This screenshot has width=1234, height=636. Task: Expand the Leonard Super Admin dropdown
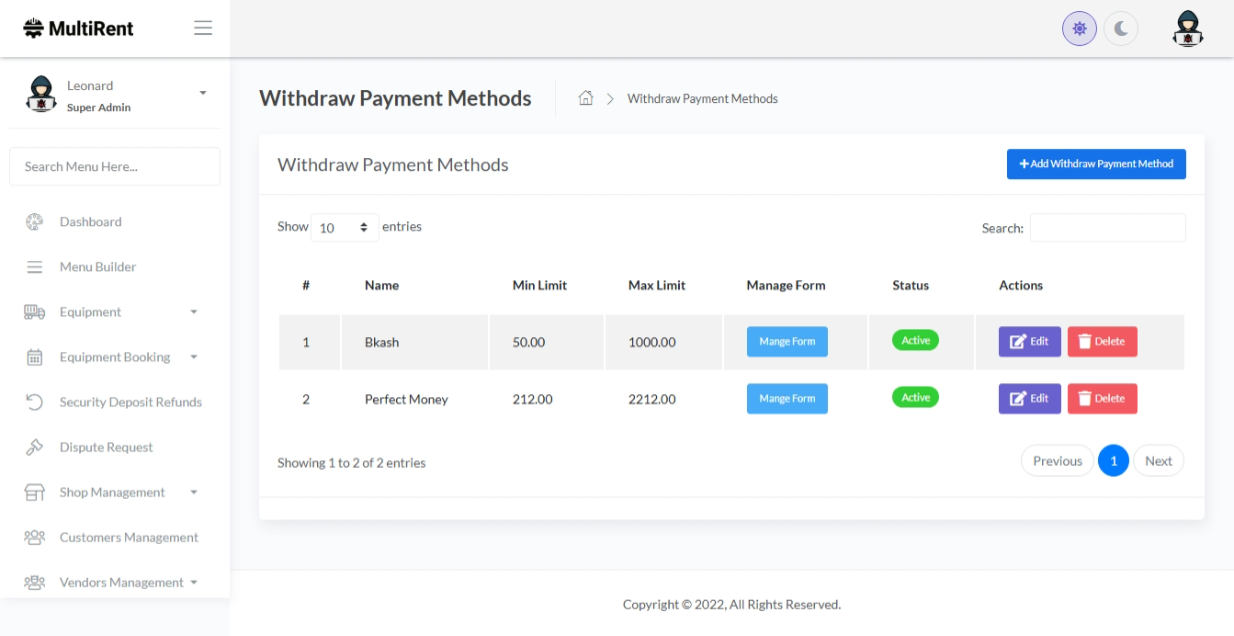click(203, 93)
